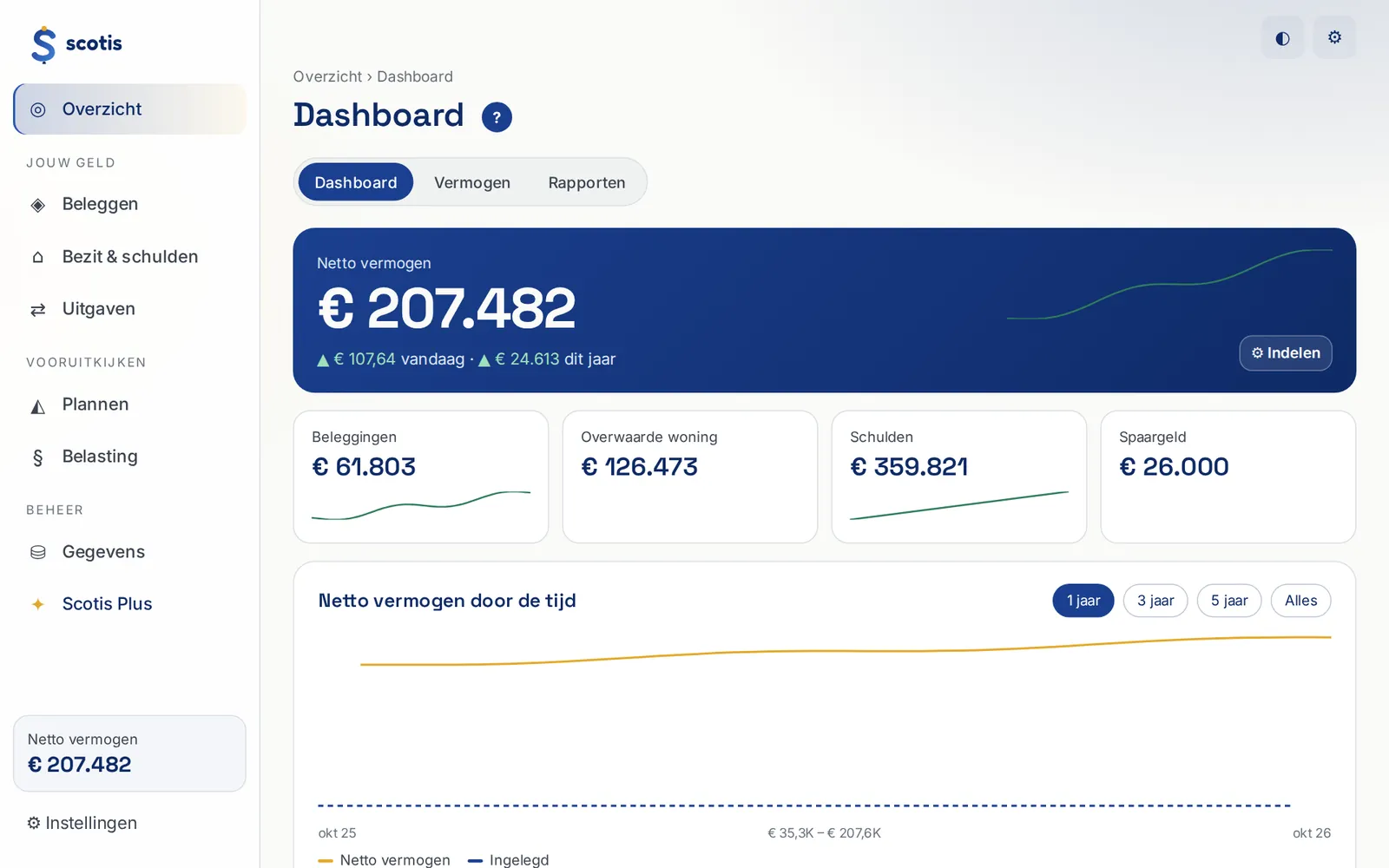
Task: Select the 3 jaar time range
Action: pyautogui.click(x=1155, y=601)
